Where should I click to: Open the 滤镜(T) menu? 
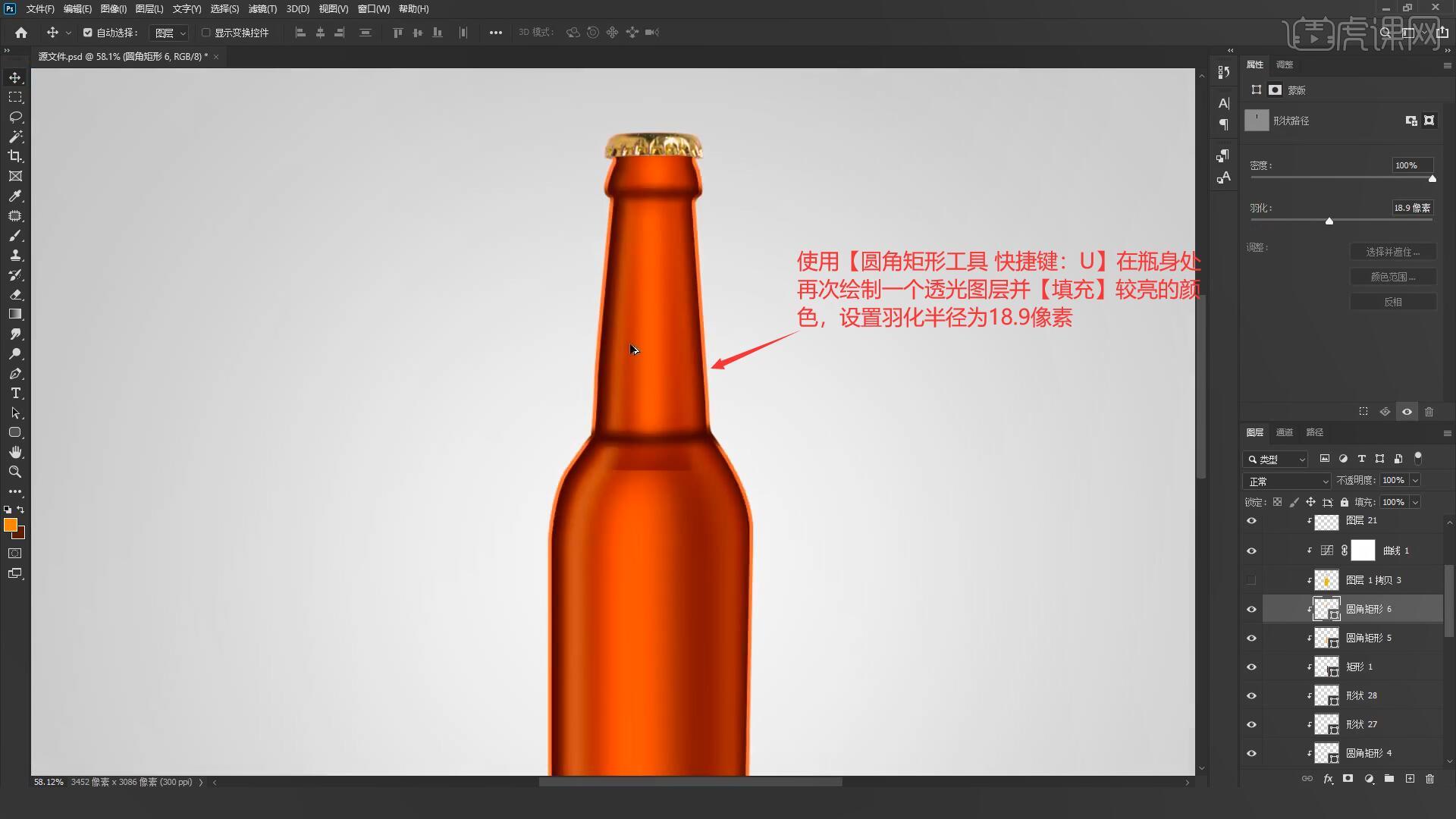[262, 8]
